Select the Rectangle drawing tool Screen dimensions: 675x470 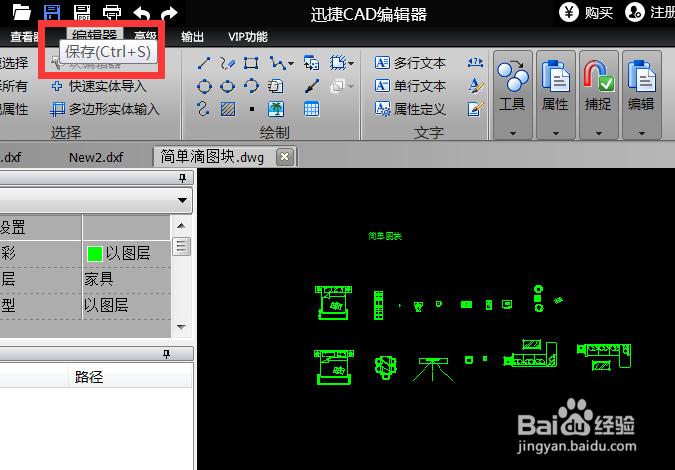pyautogui.click(x=251, y=63)
